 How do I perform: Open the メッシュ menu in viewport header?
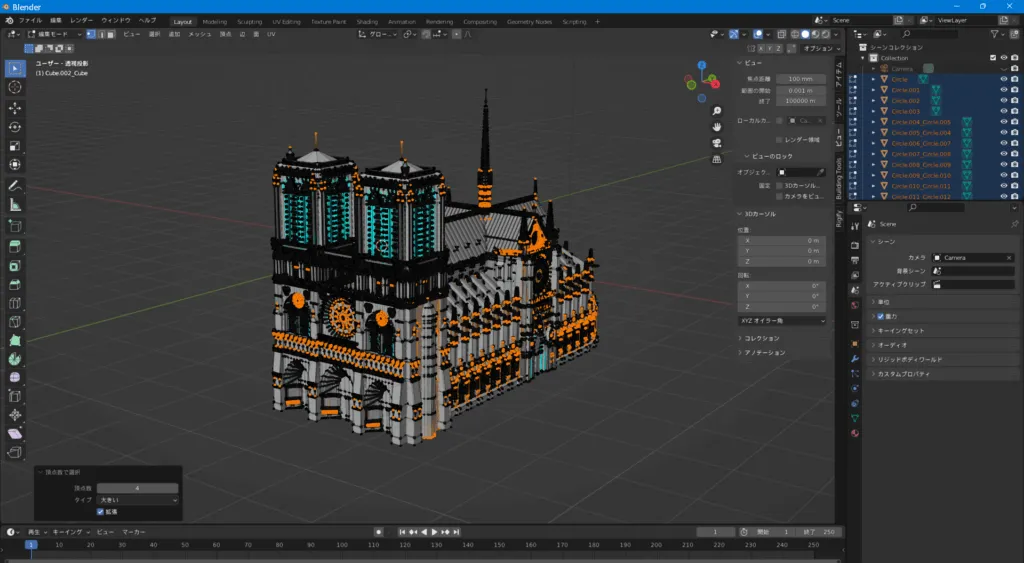click(x=199, y=34)
